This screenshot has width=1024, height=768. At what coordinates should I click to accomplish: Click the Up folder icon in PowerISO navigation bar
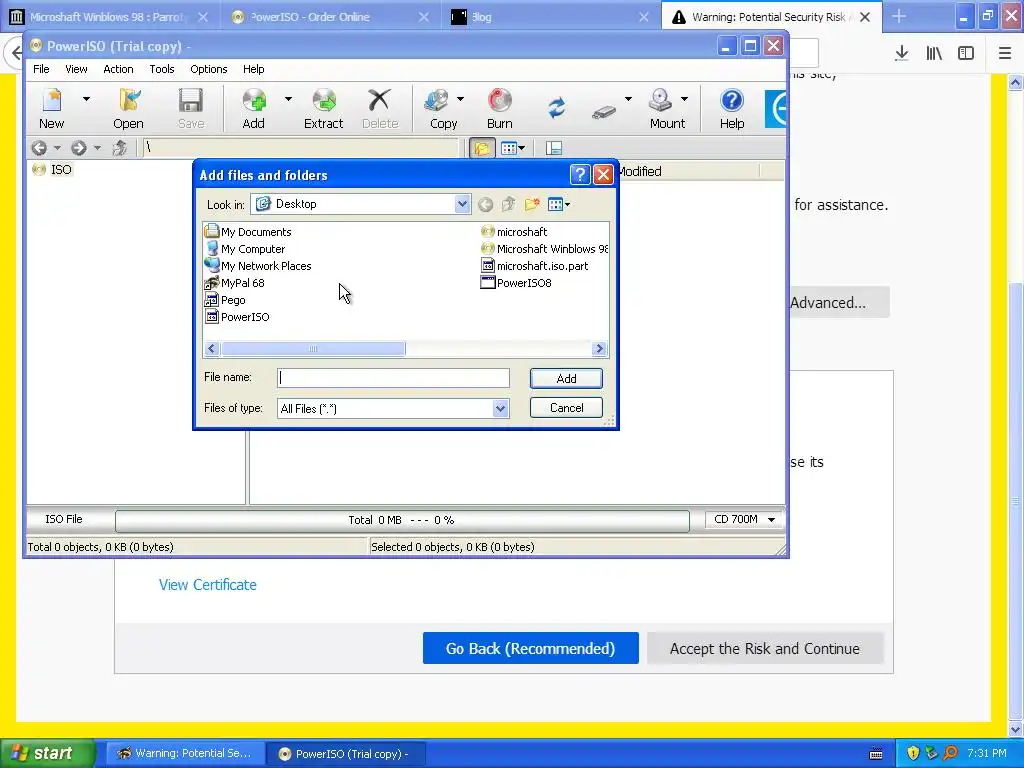(x=120, y=148)
